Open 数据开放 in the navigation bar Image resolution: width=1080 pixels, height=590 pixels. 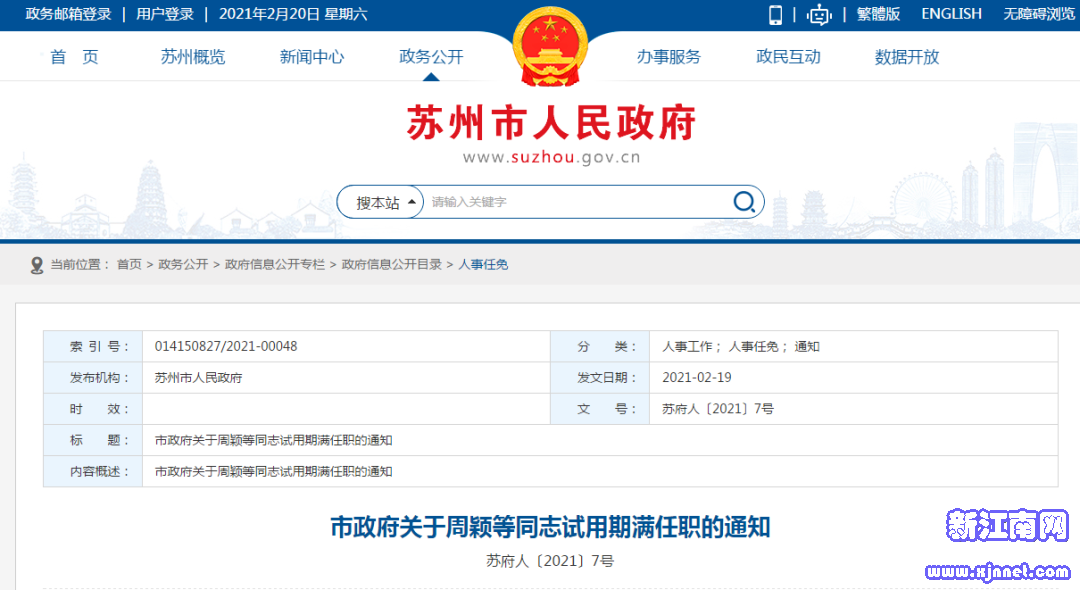coord(907,57)
